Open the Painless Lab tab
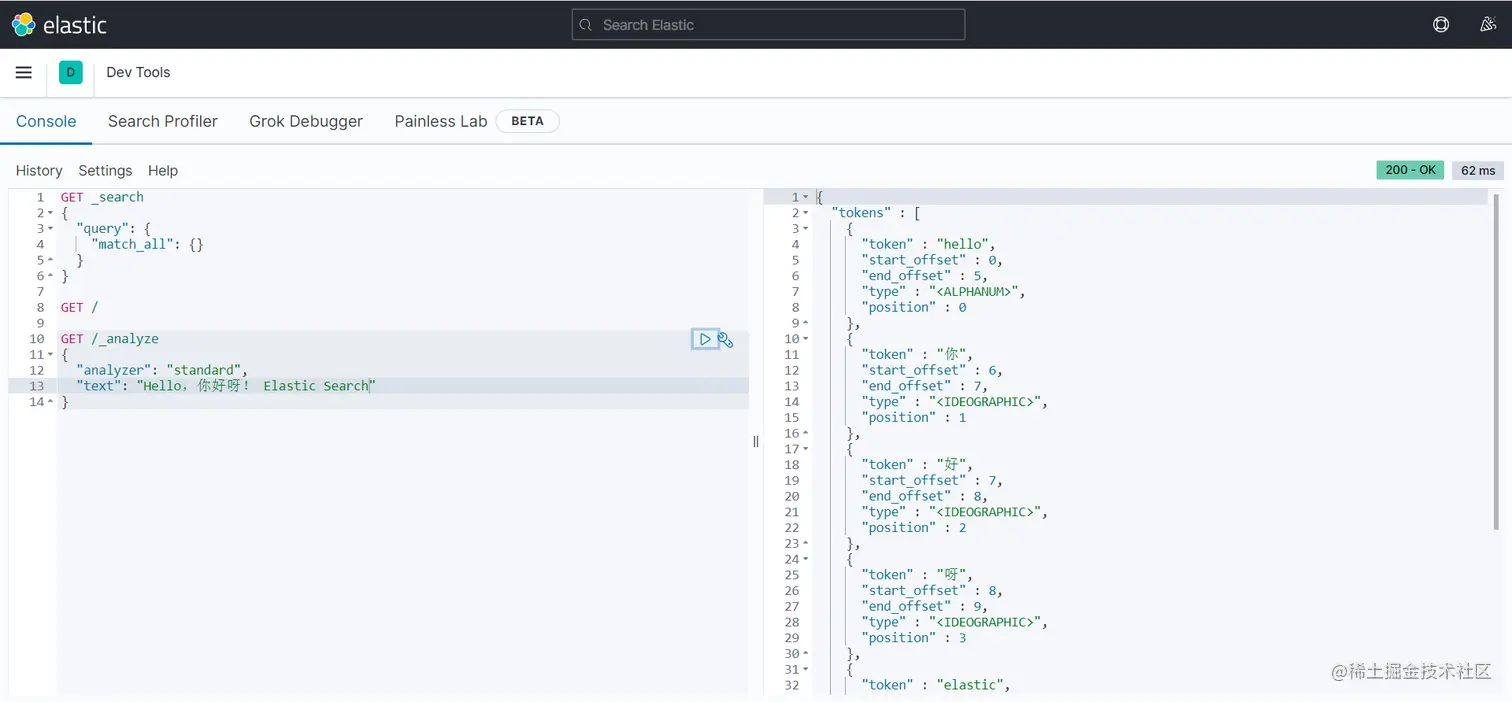The width and height of the screenshot is (1512, 702). [x=441, y=121]
